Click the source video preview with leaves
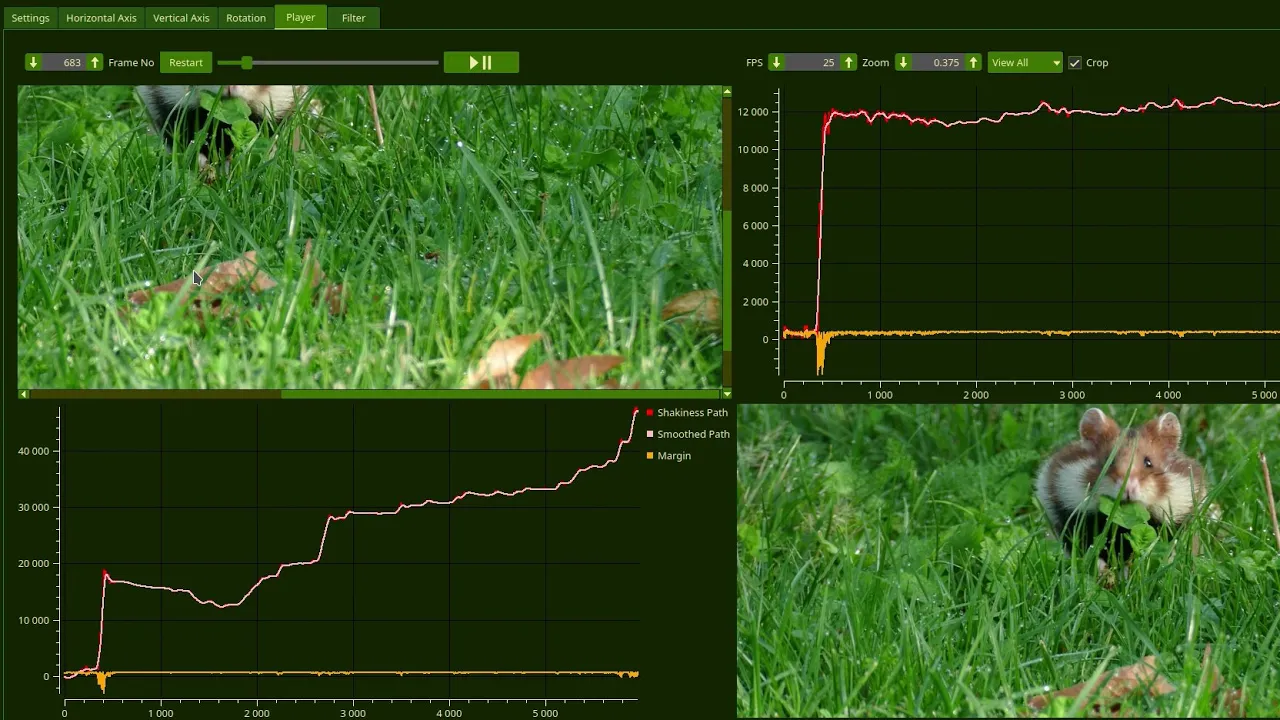 (369, 237)
